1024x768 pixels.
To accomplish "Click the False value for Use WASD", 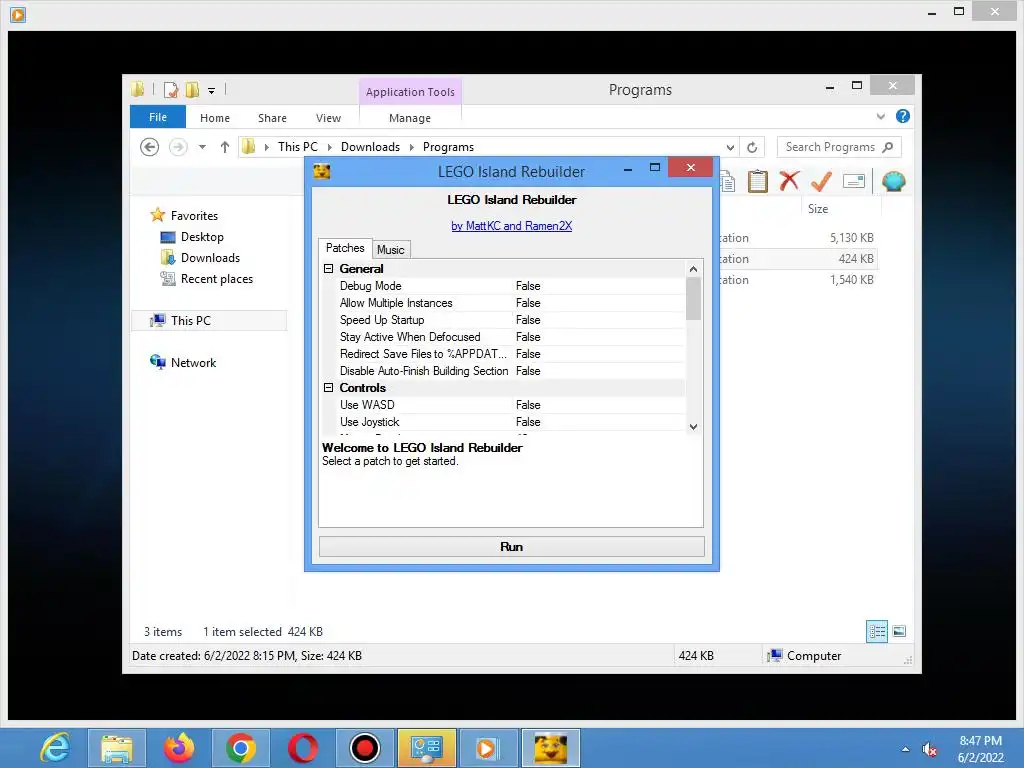I will (528, 404).
